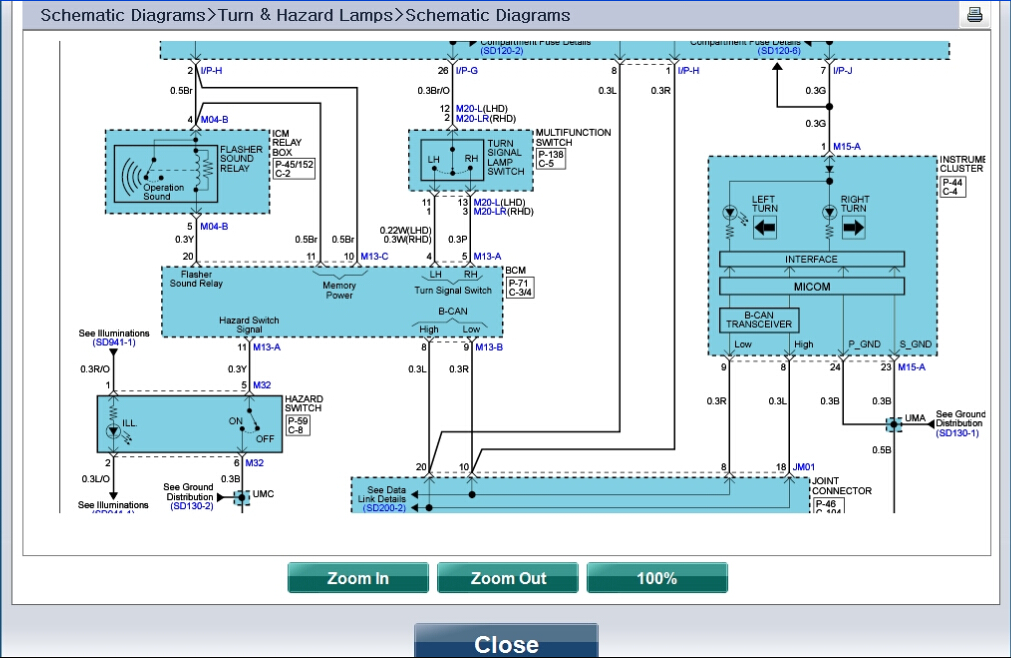Click the M13-A connector link near 0.3P wire
1011x658 pixels.
[x=487, y=256]
